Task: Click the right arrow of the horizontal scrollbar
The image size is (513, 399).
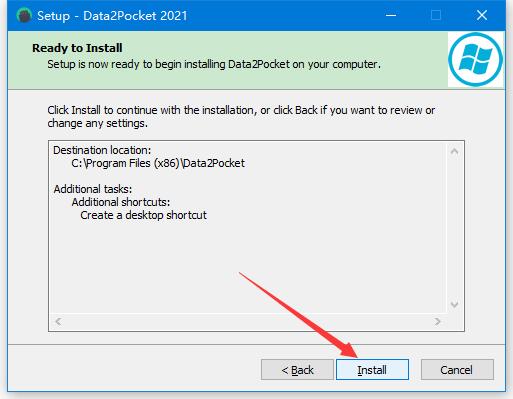Action: coord(438,321)
